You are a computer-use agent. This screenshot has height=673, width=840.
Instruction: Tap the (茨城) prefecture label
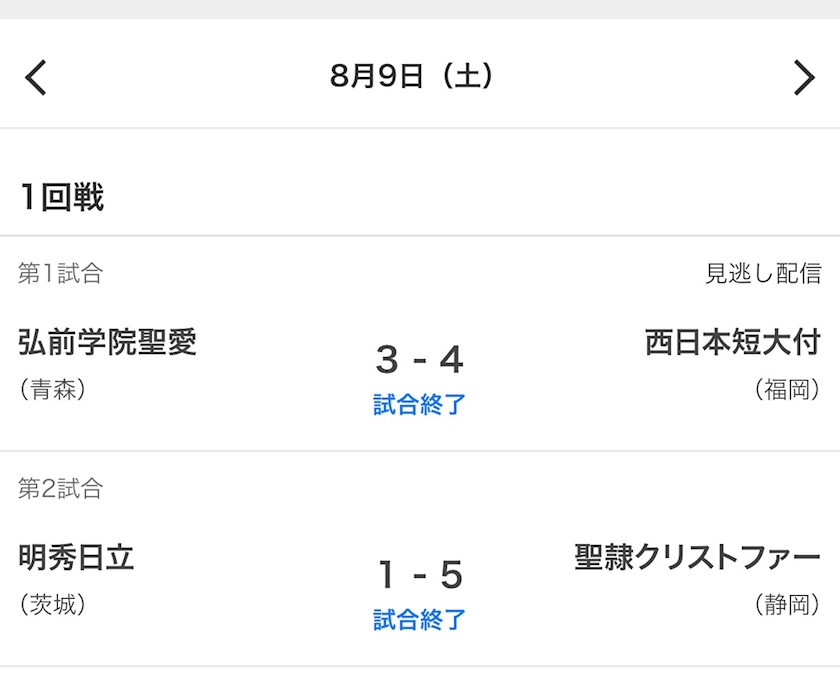(52, 604)
